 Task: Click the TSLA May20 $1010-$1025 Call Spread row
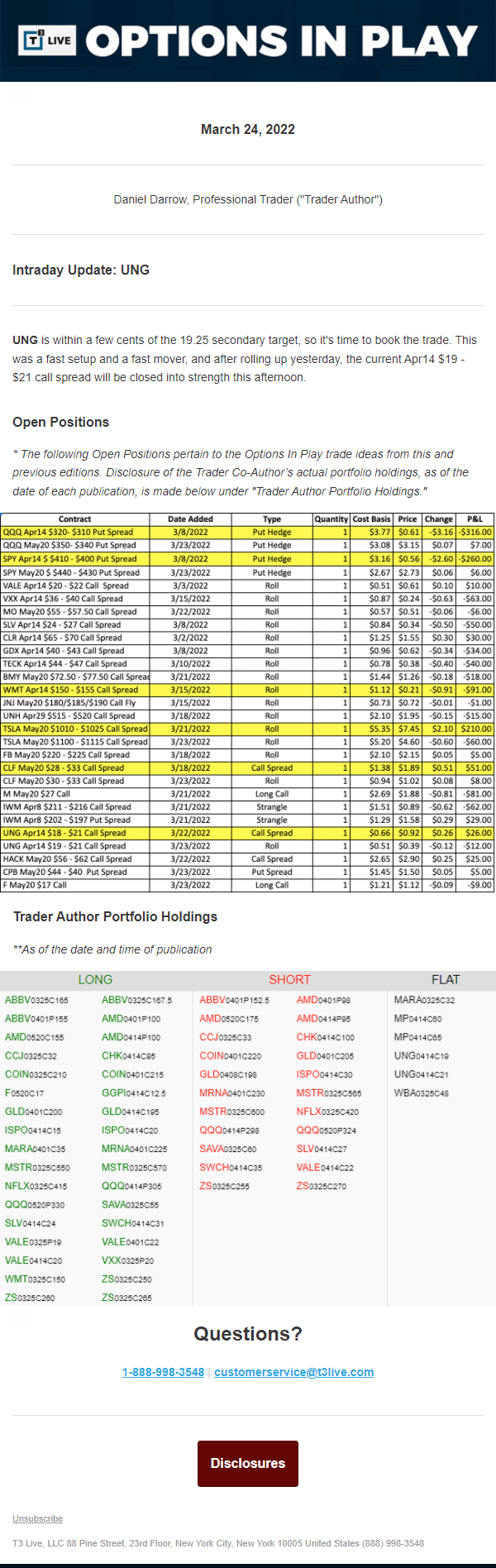(x=74, y=729)
